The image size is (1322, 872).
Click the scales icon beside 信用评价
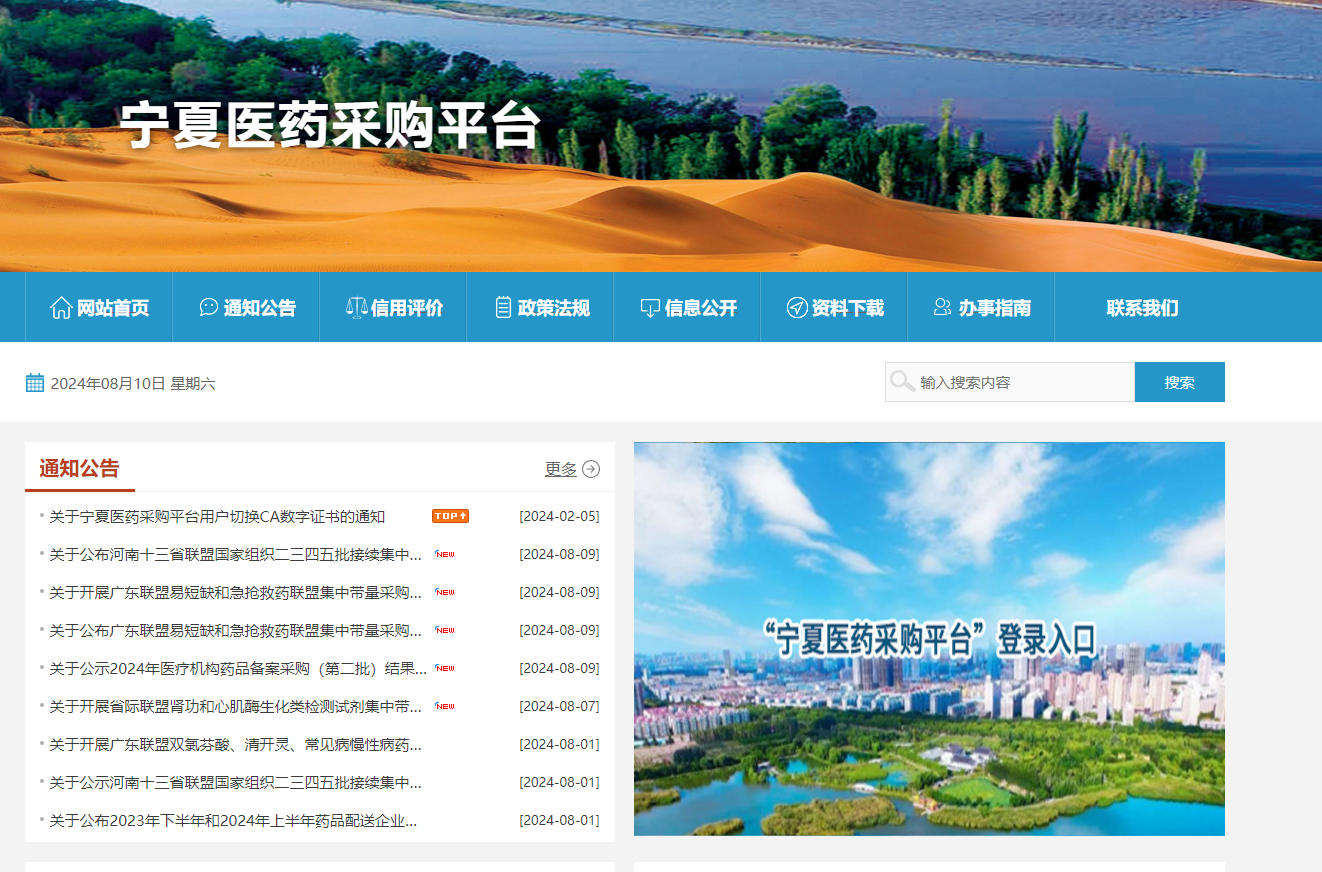click(356, 307)
